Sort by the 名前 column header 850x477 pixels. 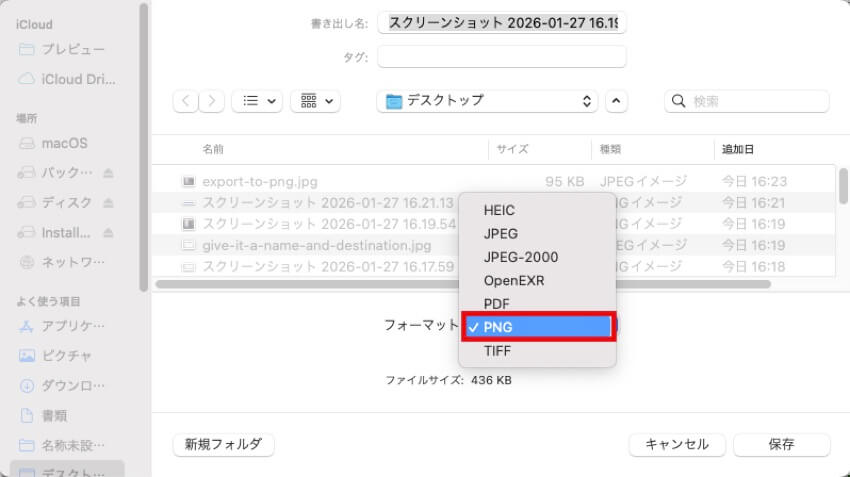[x=213, y=149]
